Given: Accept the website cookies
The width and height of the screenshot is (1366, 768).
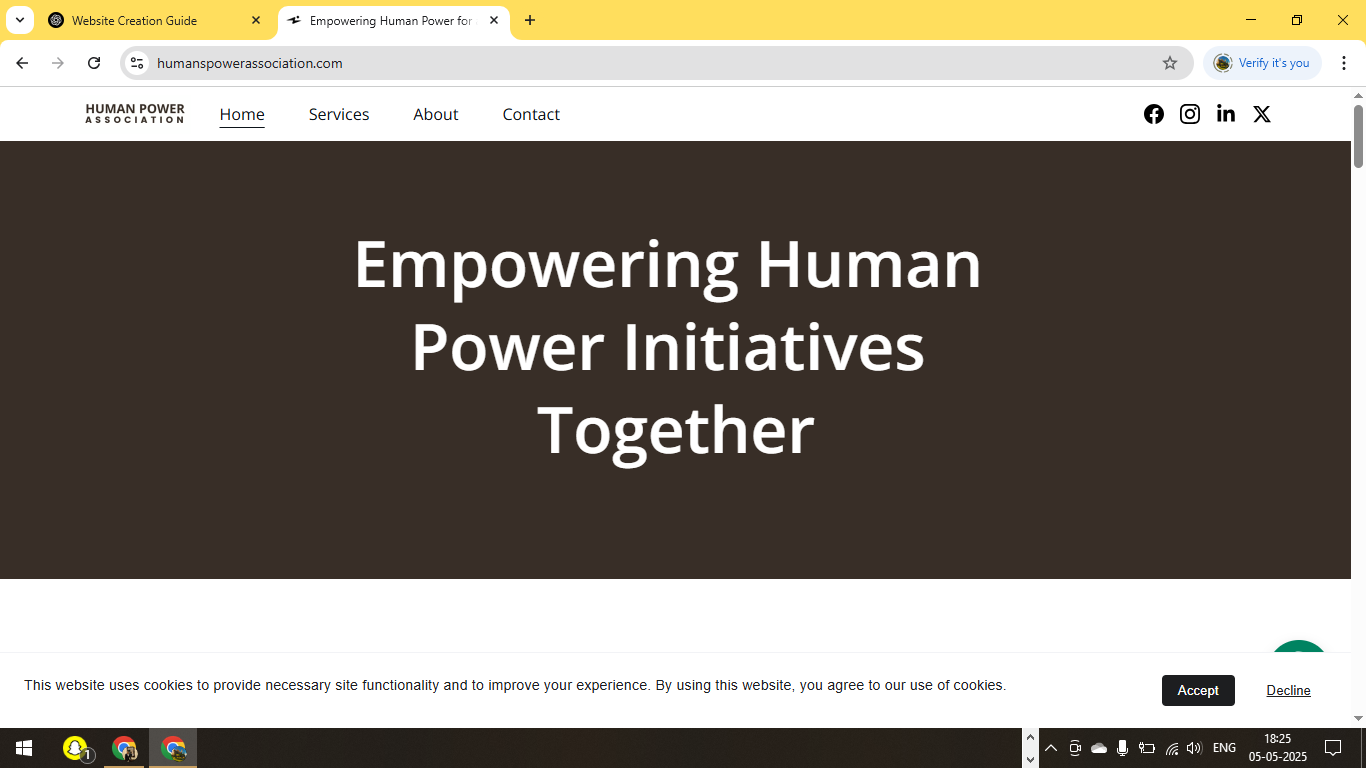Looking at the screenshot, I should [1198, 690].
